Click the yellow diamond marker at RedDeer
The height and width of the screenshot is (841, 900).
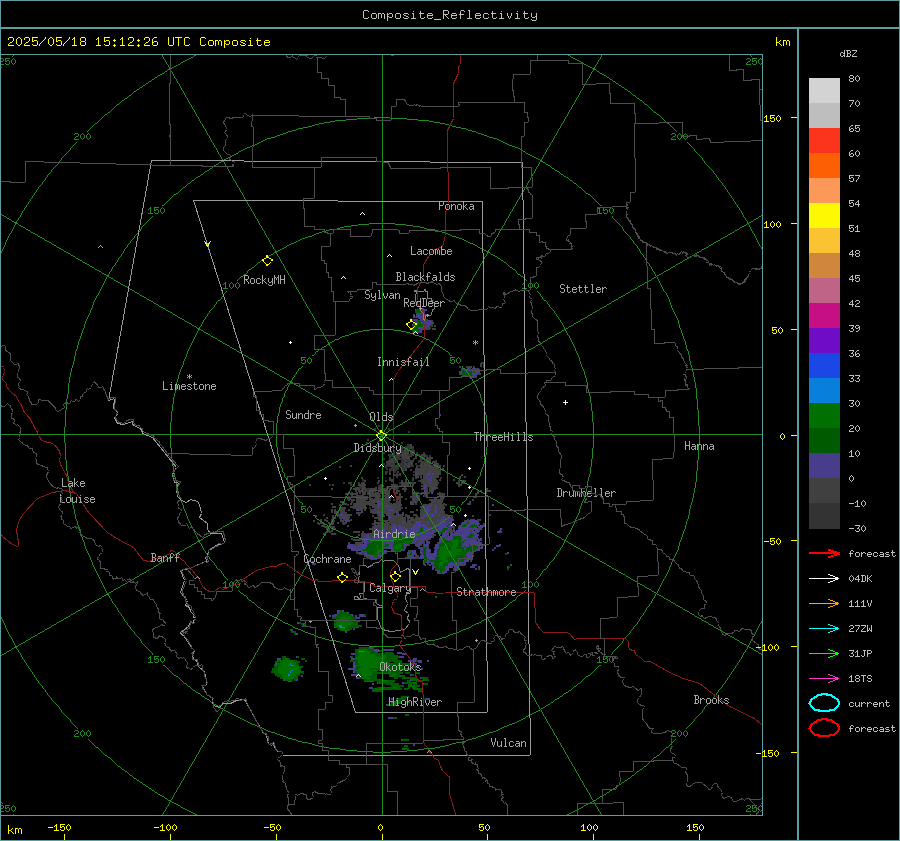(x=411, y=325)
